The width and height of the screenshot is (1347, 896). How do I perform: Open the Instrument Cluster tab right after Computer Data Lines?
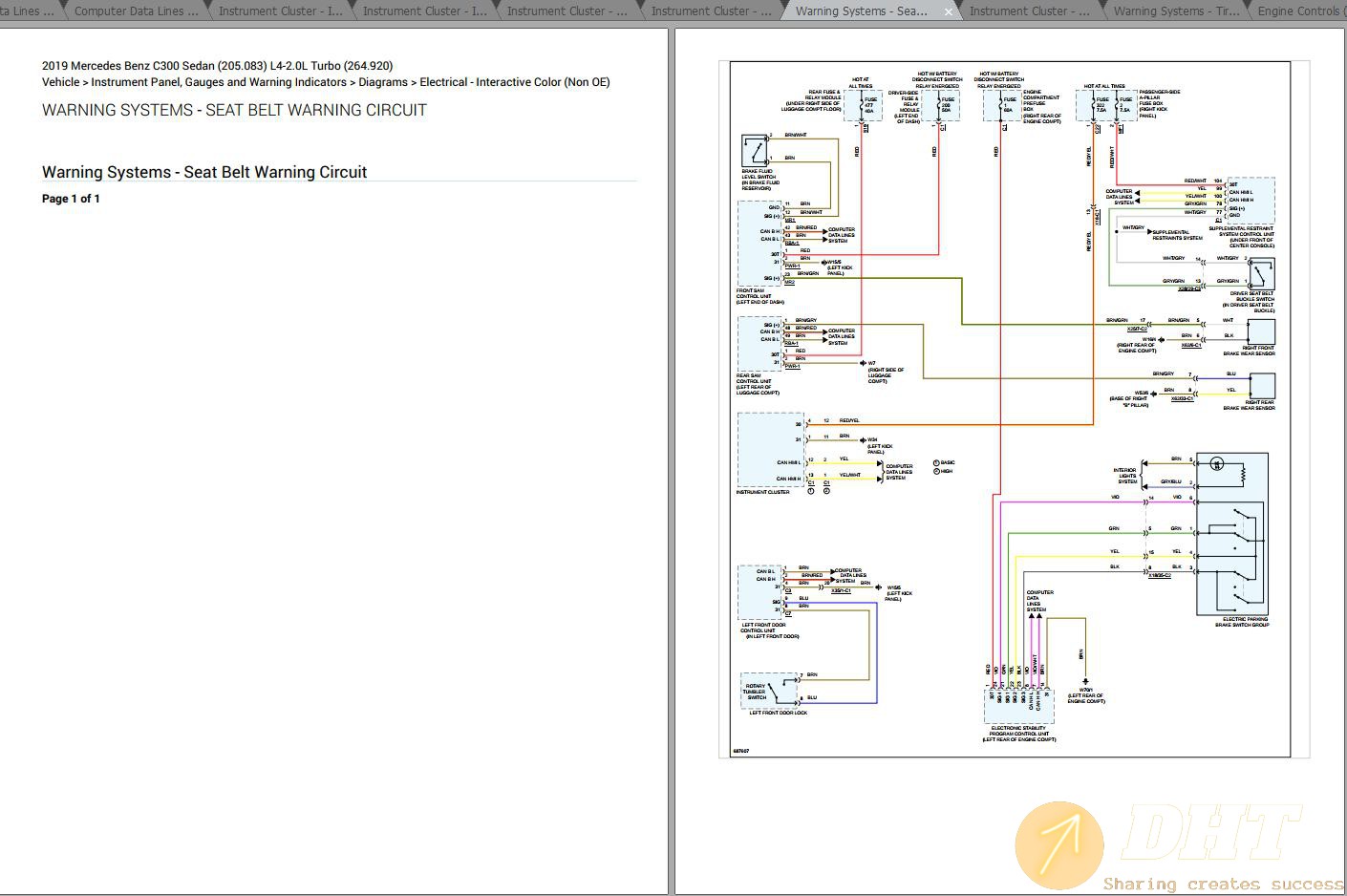(280, 11)
